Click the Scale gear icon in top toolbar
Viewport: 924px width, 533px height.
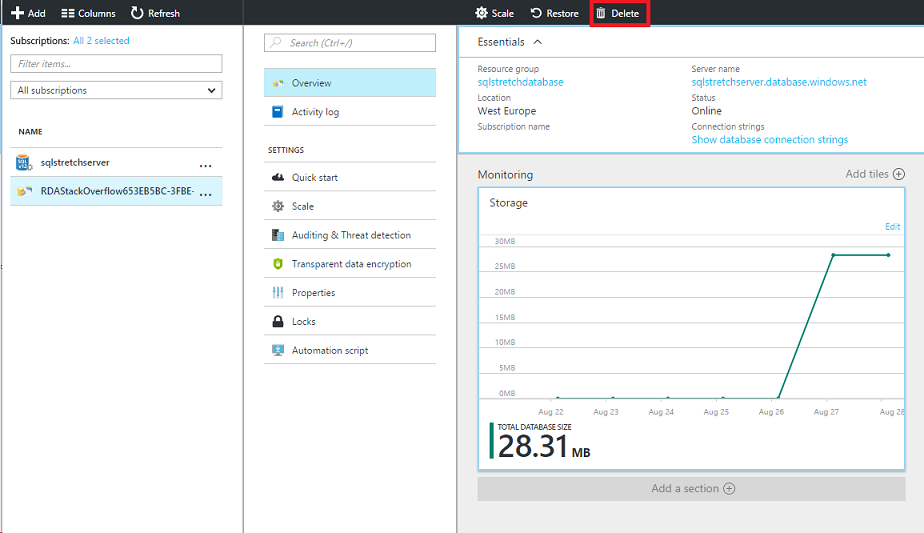coord(481,14)
